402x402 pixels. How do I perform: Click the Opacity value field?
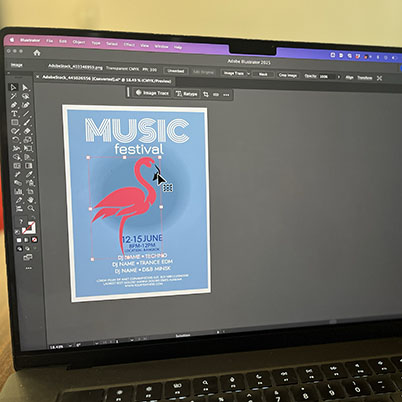coord(327,76)
